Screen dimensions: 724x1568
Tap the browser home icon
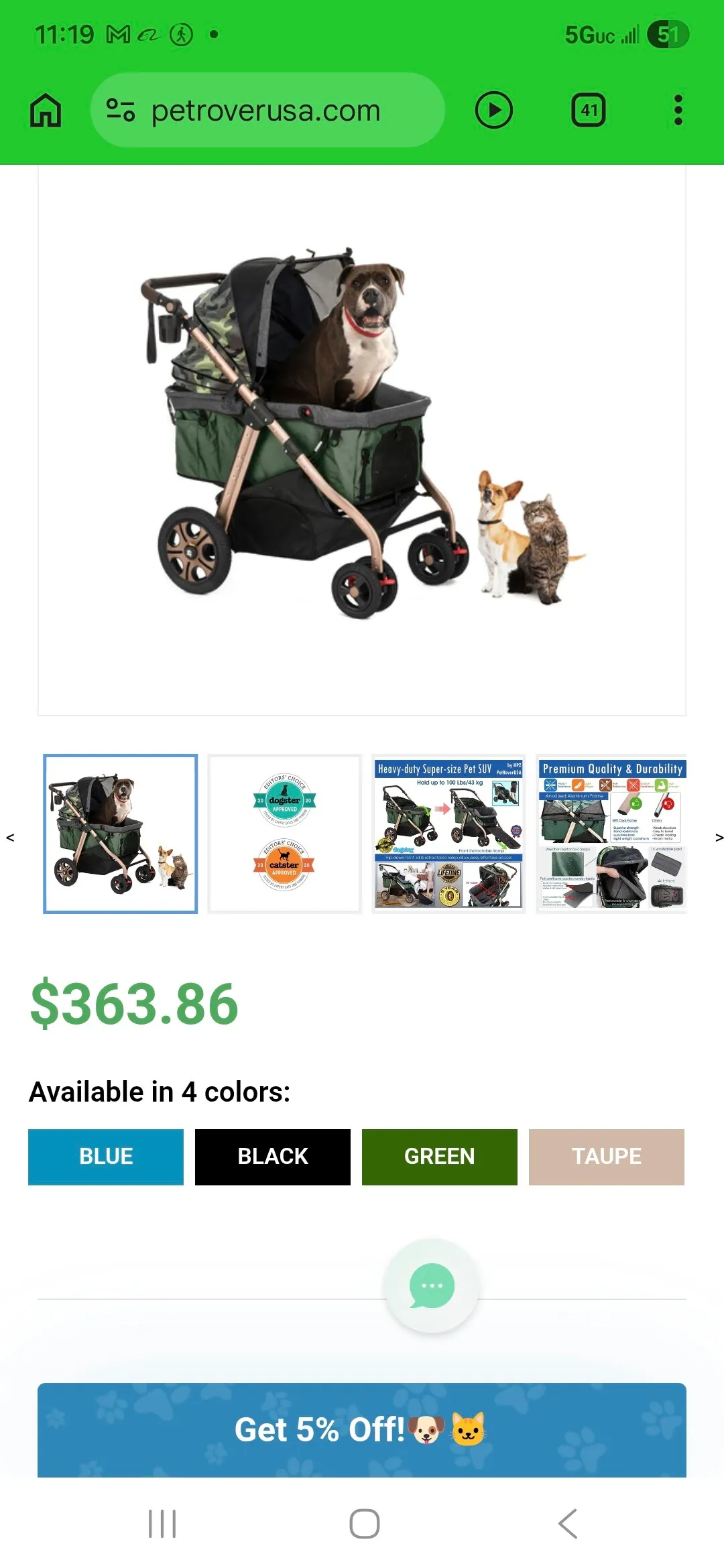click(46, 110)
